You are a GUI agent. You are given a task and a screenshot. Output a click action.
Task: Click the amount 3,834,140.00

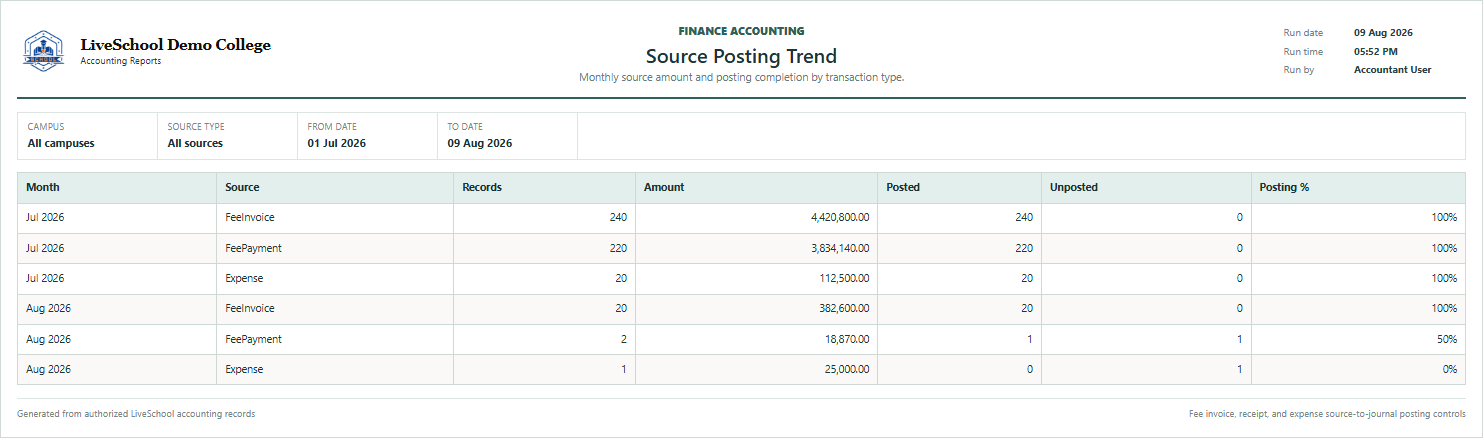click(x=840, y=248)
